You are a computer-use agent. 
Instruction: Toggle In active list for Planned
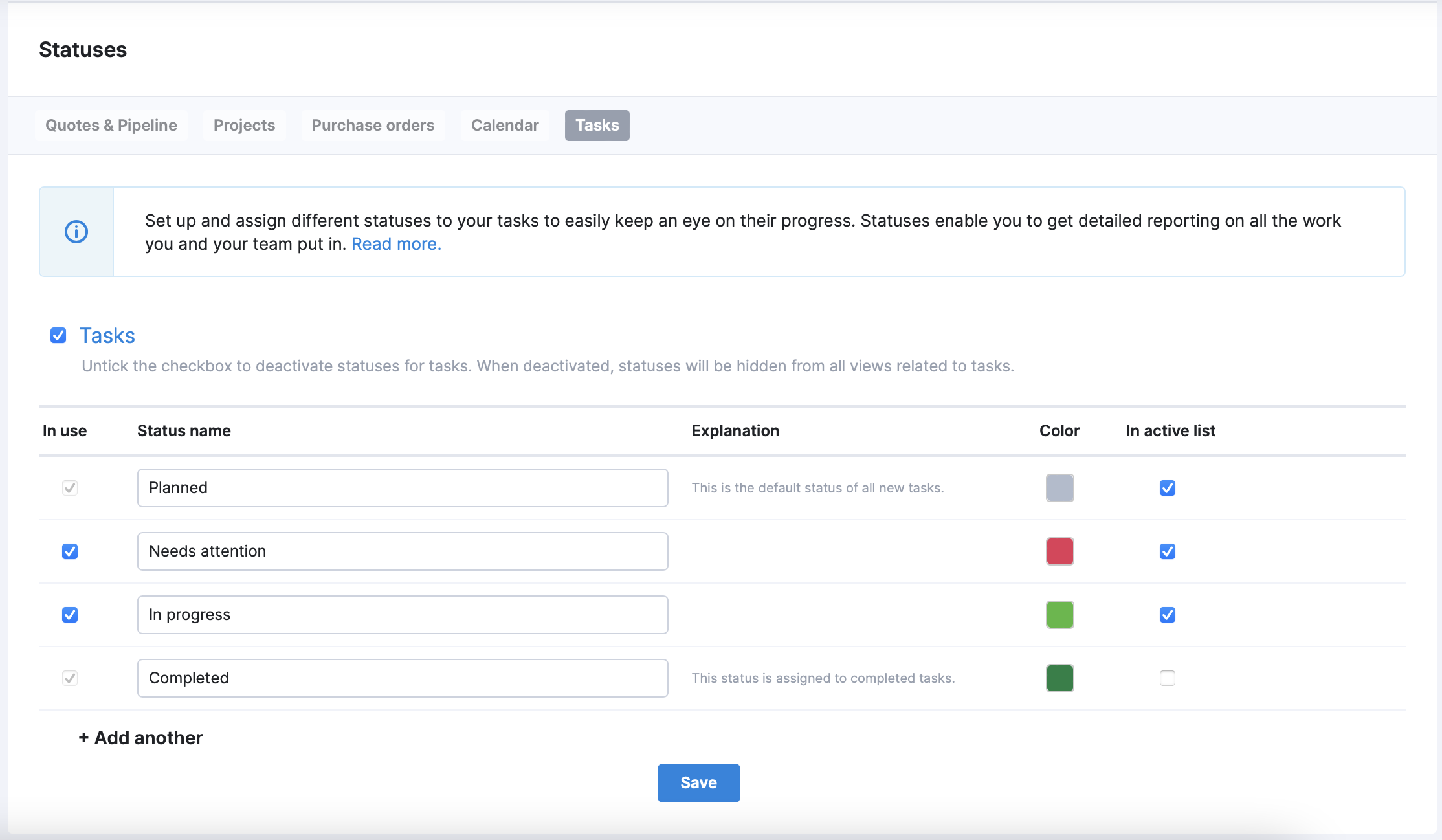(1168, 488)
